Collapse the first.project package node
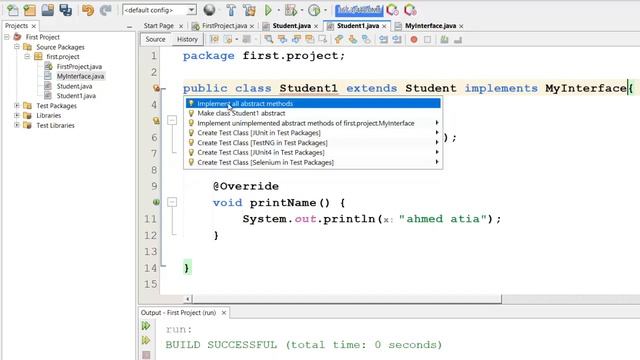 click(27, 56)
